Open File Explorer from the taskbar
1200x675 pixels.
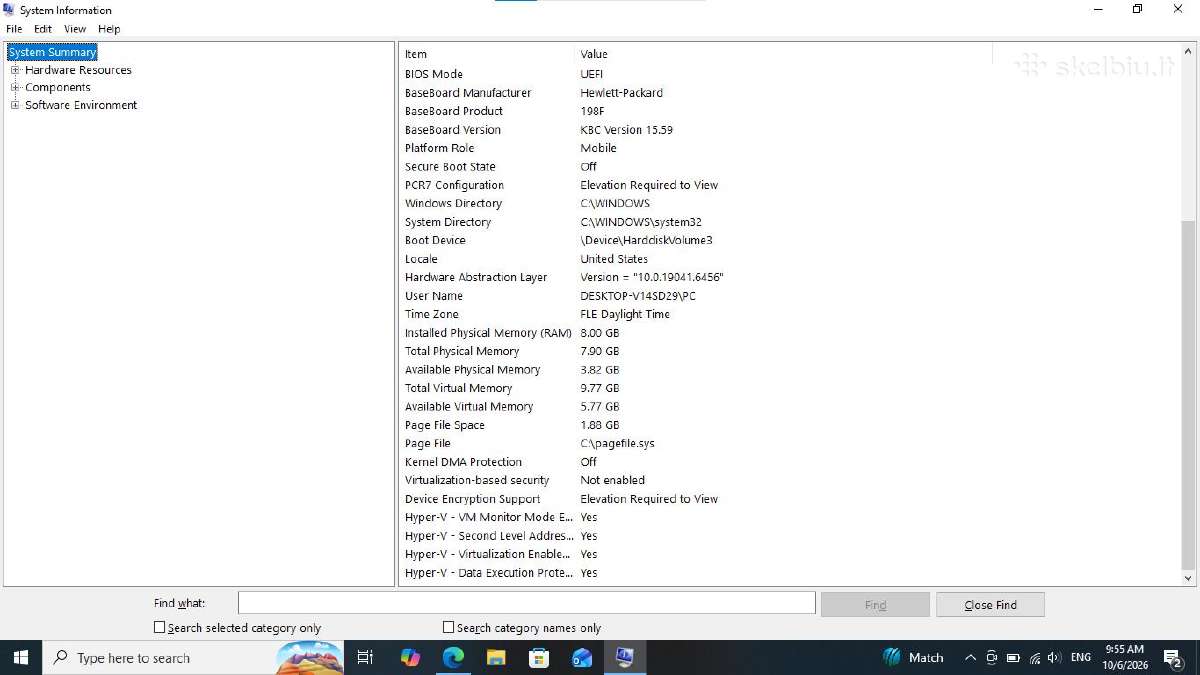(497, 657)
